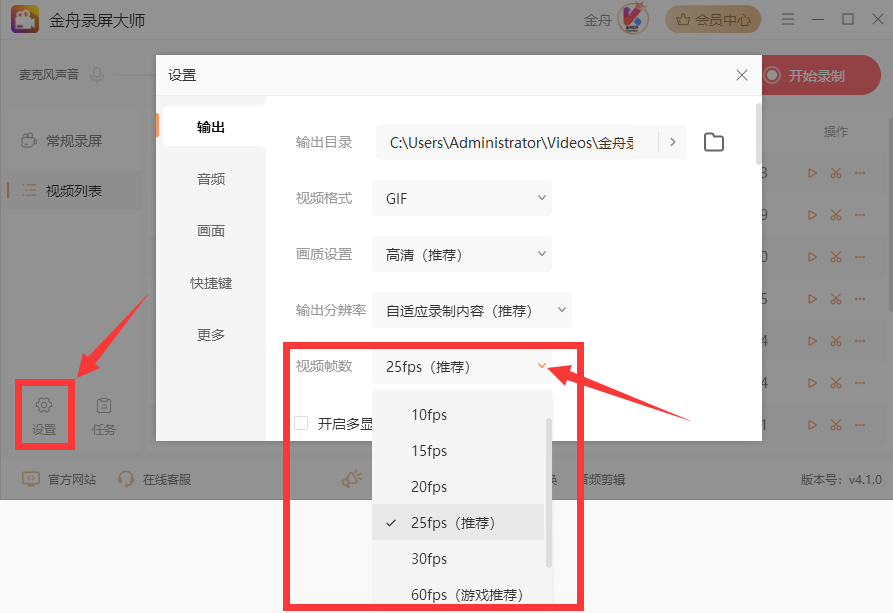Cut the video in row ending with 0
Image resolution: width=893 pixels, height=613 pixels.
coord(836,257)
